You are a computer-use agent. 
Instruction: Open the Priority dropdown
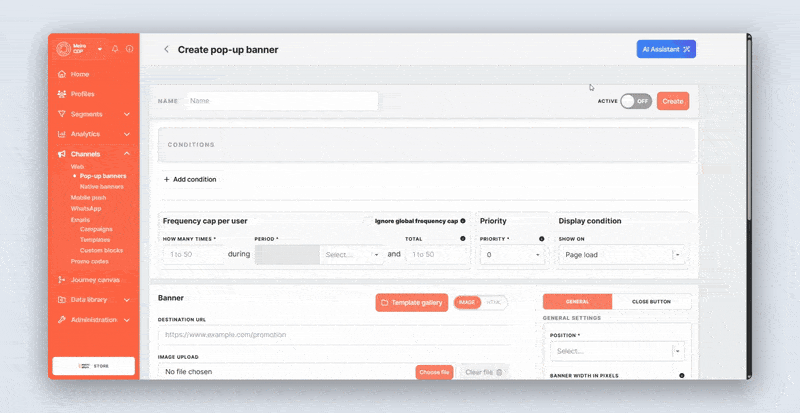coord(512,254)
